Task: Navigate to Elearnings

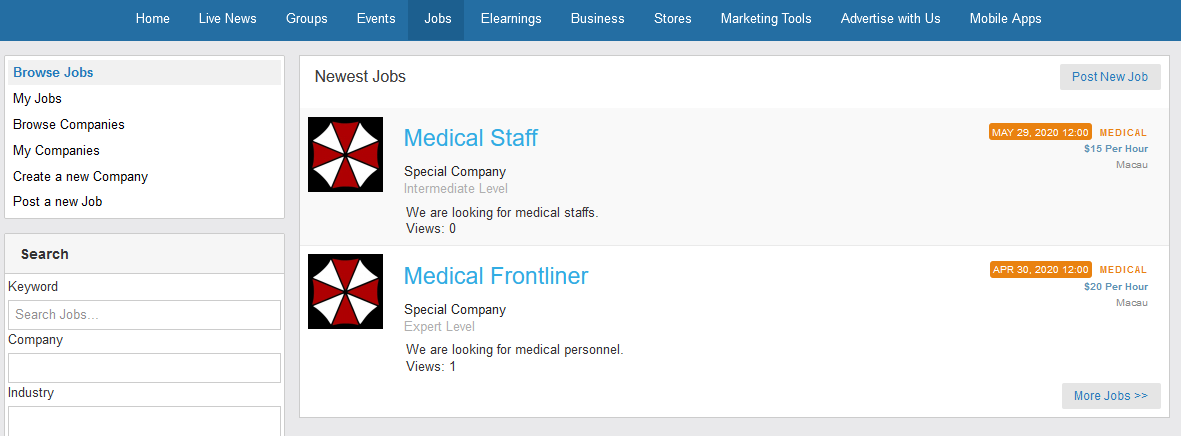Action: pos(511,19)
